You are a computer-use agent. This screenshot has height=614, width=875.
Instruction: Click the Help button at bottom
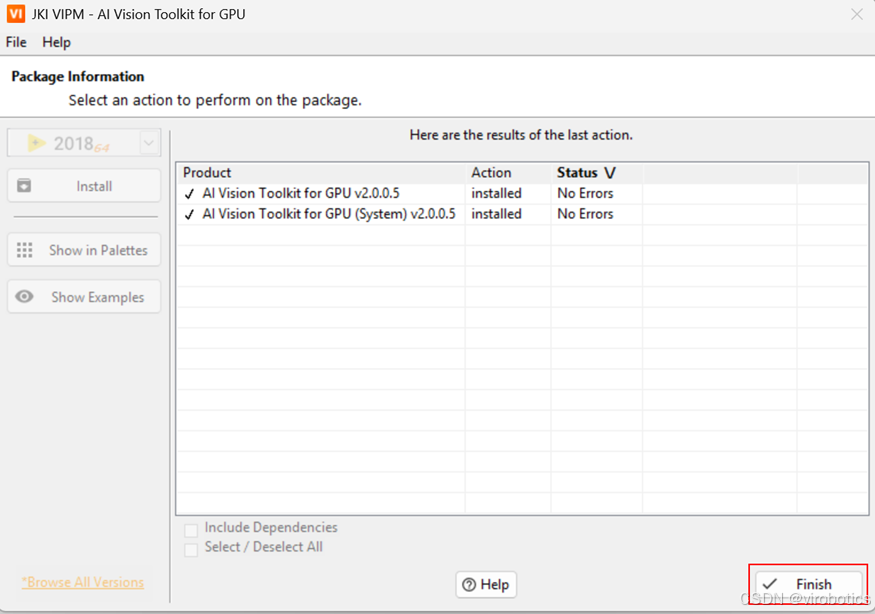[x=486, y=584]
